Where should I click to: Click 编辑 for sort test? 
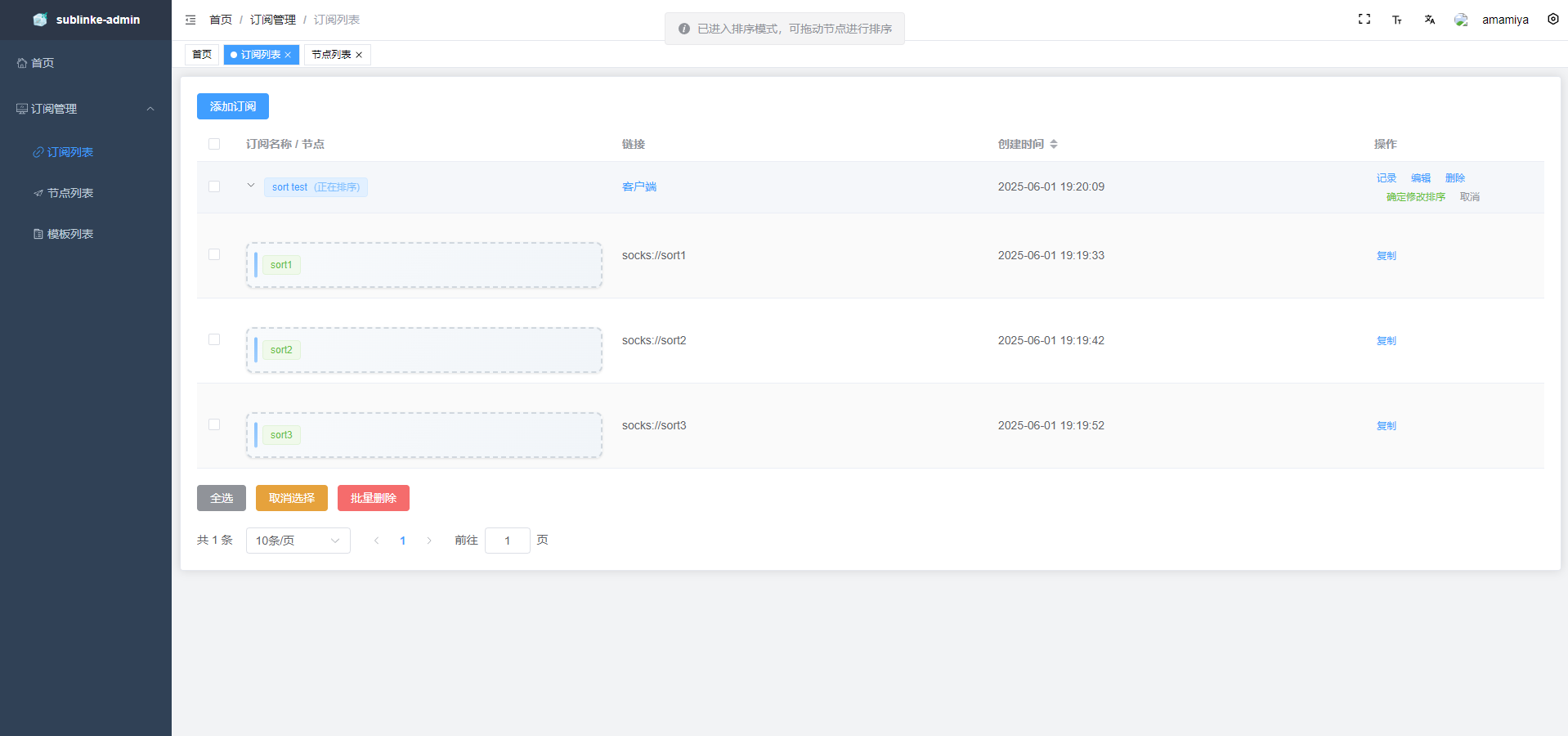[x=1421, y=178]
